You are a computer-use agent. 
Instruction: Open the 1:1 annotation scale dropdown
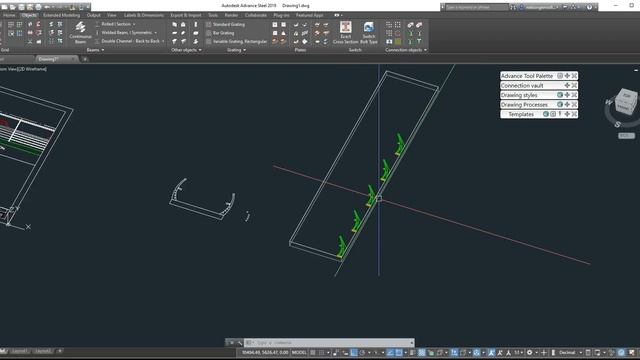(519, 352)
